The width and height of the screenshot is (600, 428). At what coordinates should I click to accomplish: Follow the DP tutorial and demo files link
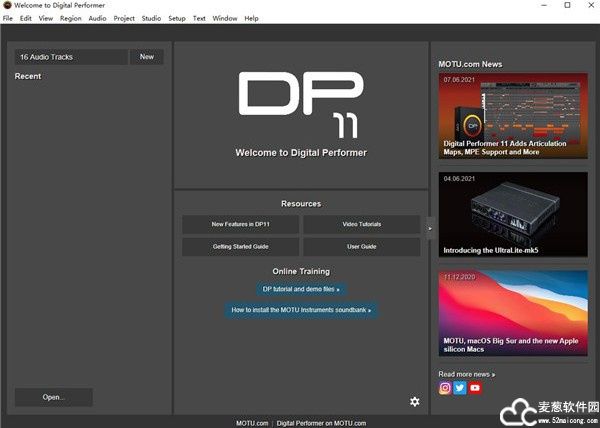click(x=300, y=289)
